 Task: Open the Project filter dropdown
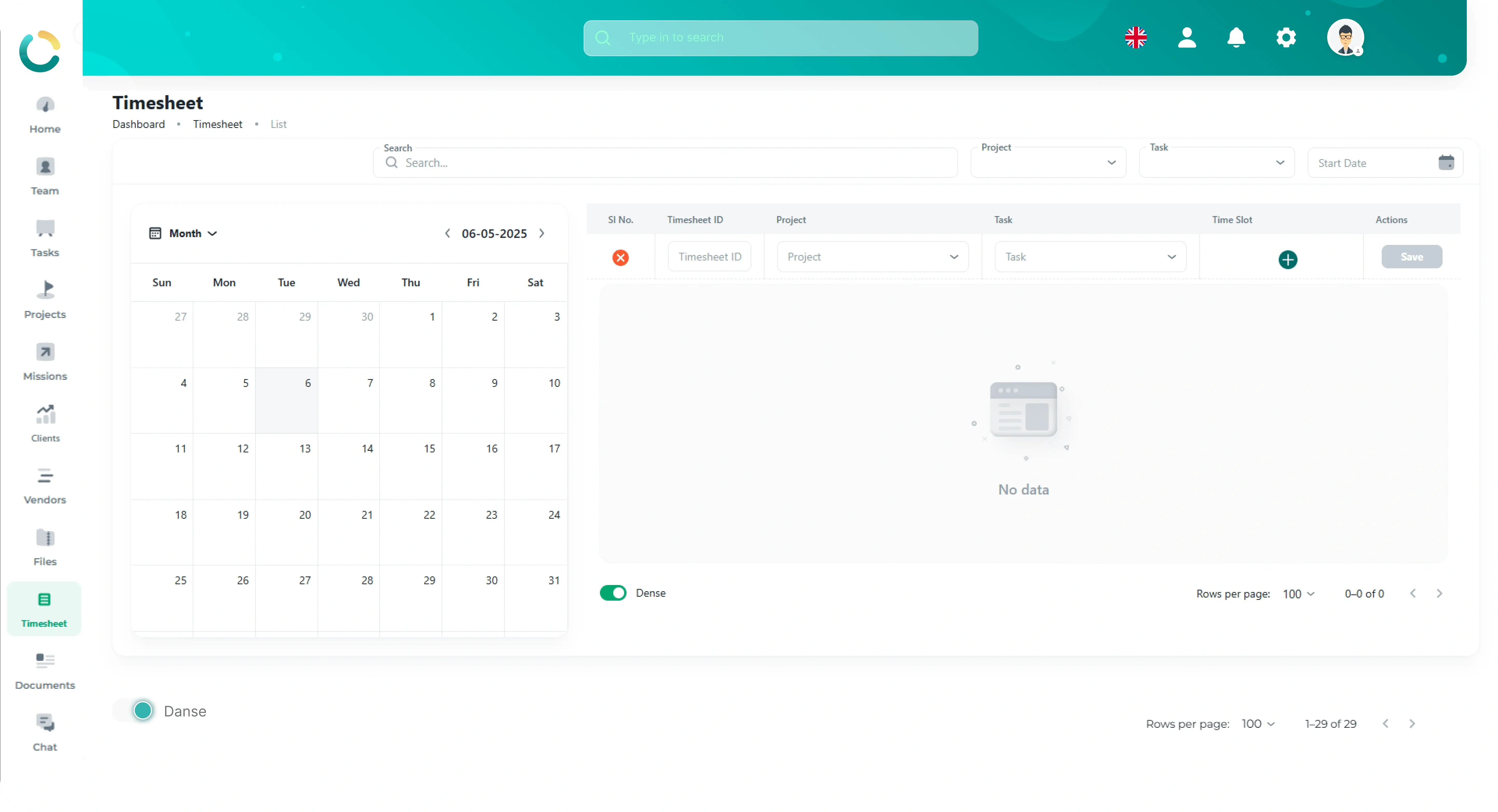1048,163
